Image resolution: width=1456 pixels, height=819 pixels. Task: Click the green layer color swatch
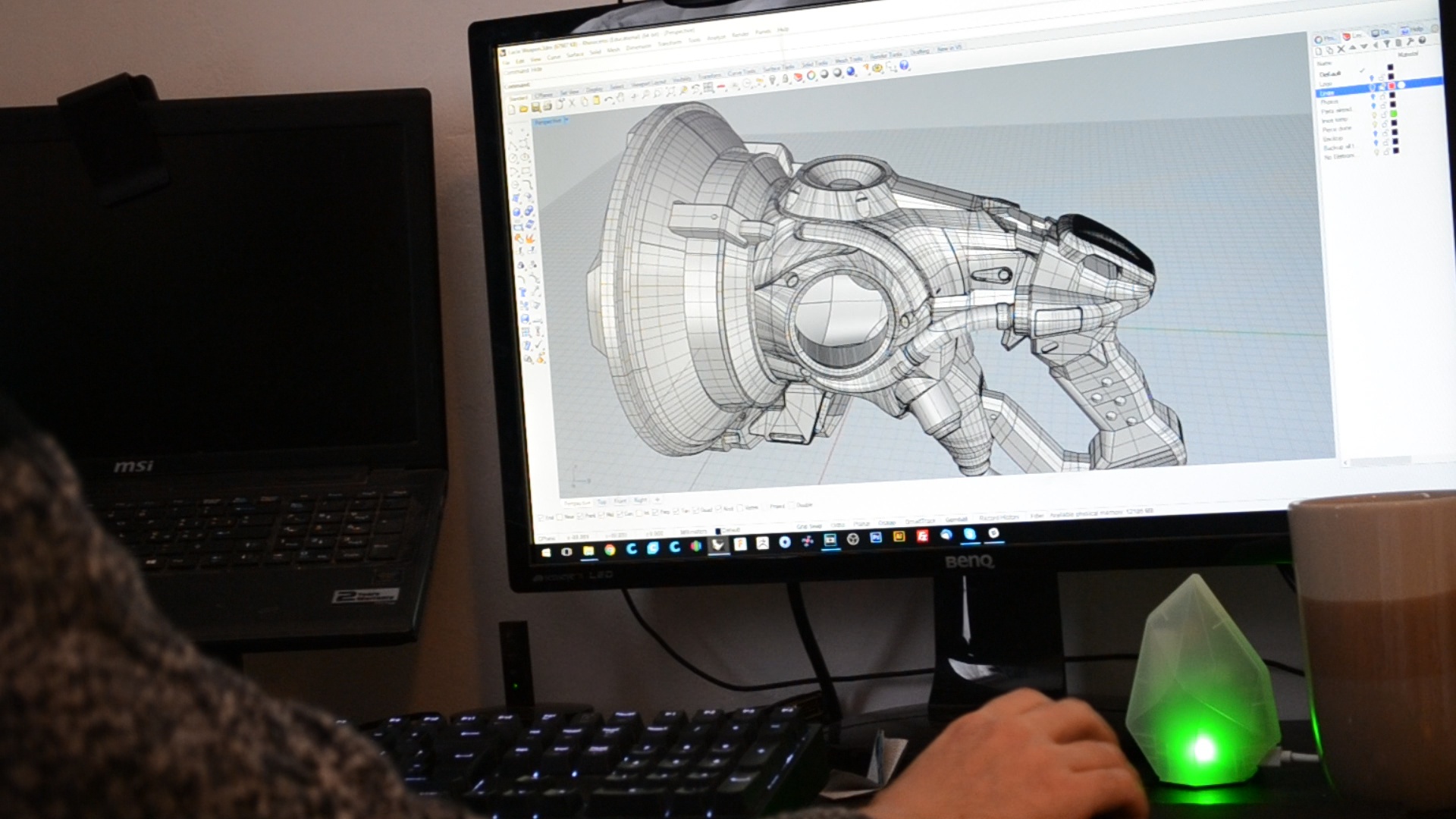1394,114
